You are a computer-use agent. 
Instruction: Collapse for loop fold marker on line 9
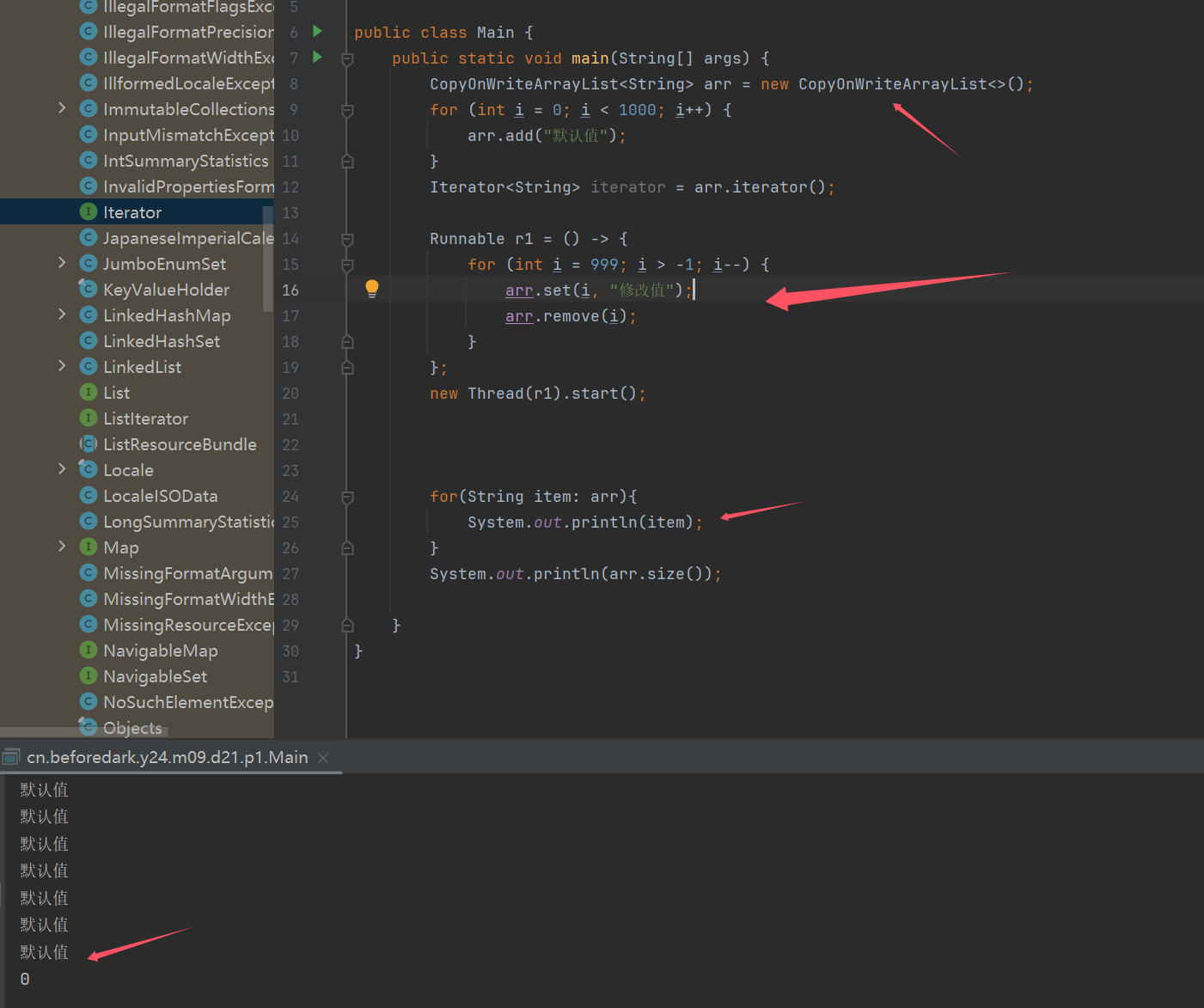347,111
